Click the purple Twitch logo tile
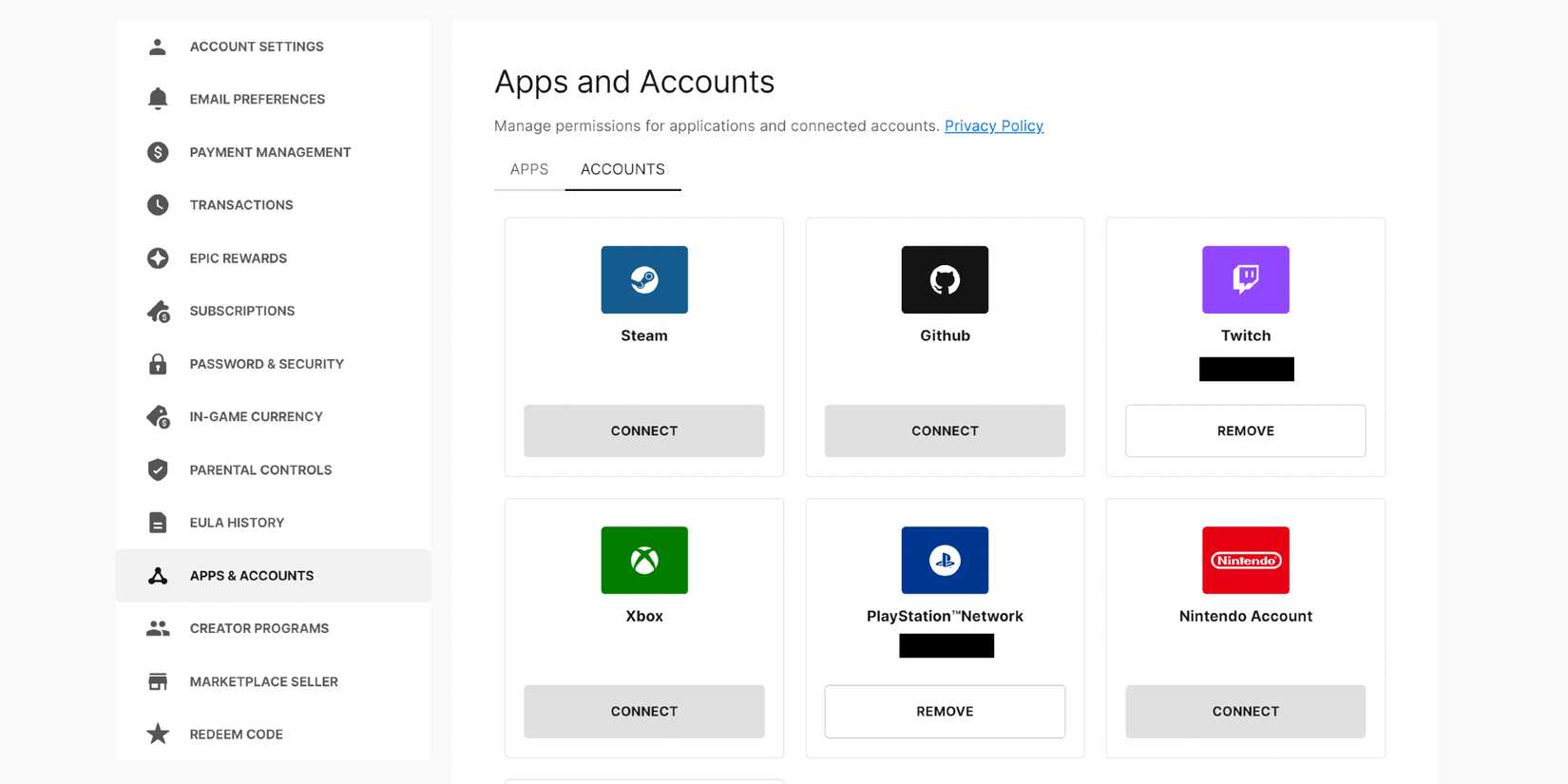Image resolution: width=1568 pixels, height=784 pixels. point(1246,280)
